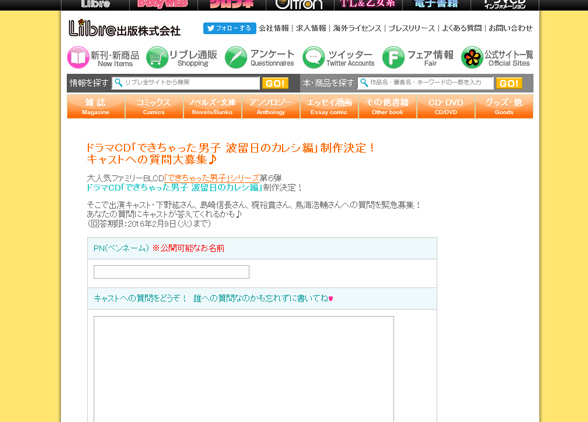Click the pen name text field
Screen dimensions: 588x422
(171, 272)
